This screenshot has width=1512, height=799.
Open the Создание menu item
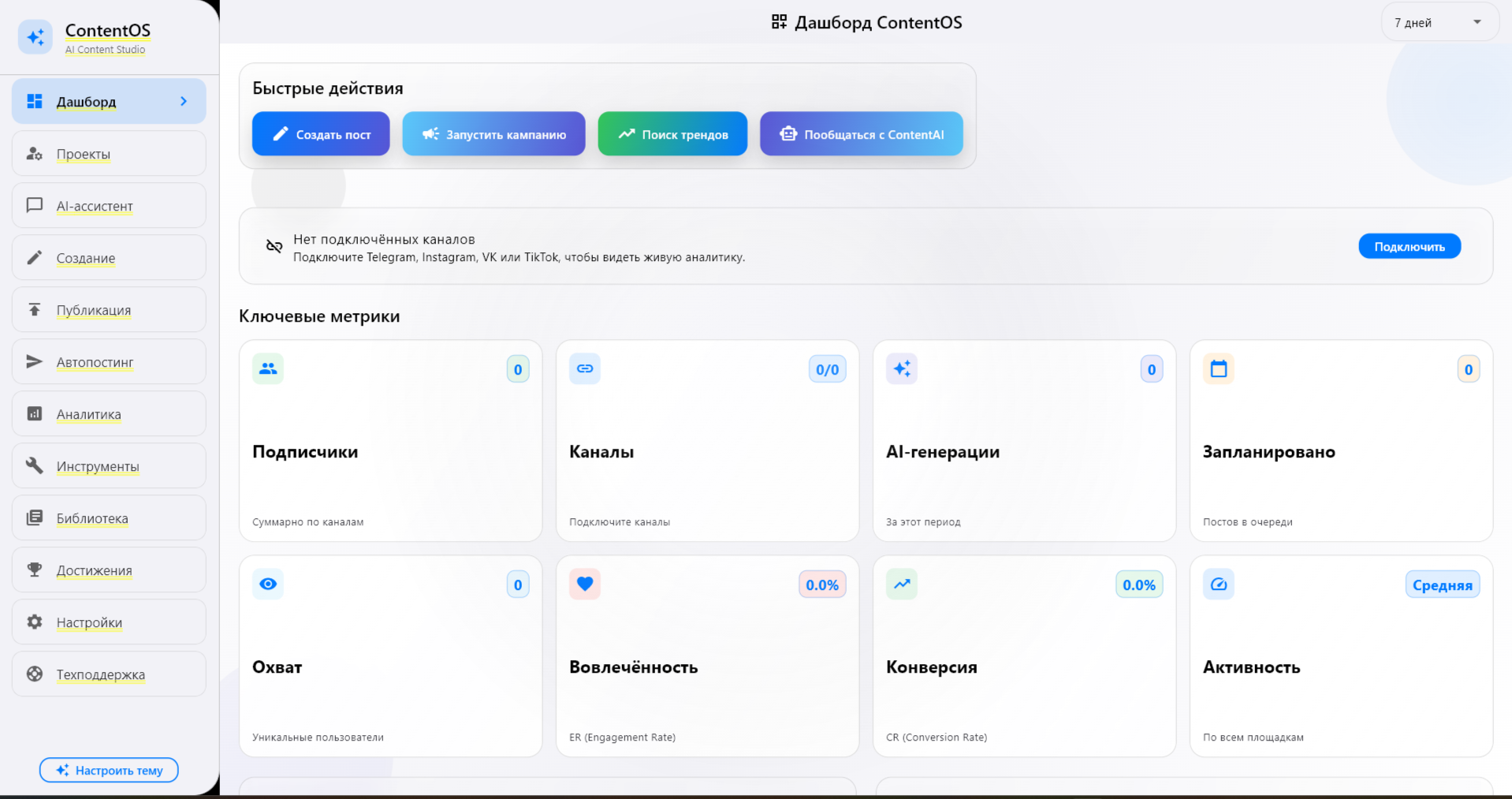pyautogui.click(x=85, y=258)
